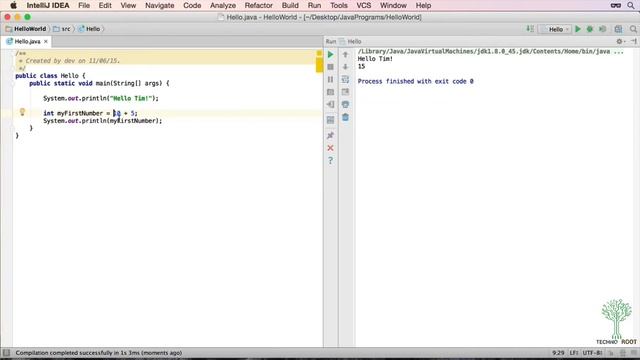
Task: Open the Apple menu
Action: [x=13, y=5]
